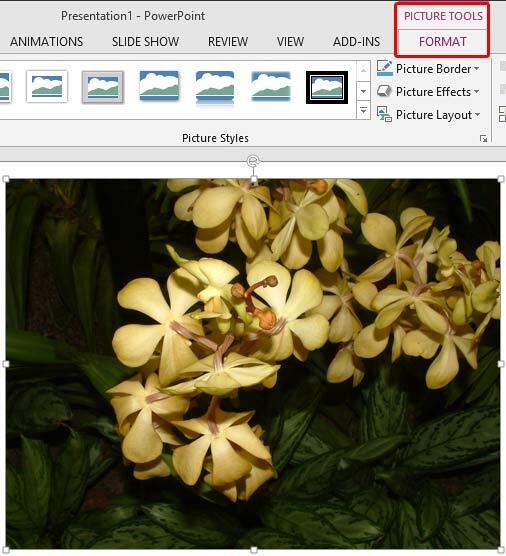
Task: Click the right-middle picture resize handle
Action: point(501,364)
